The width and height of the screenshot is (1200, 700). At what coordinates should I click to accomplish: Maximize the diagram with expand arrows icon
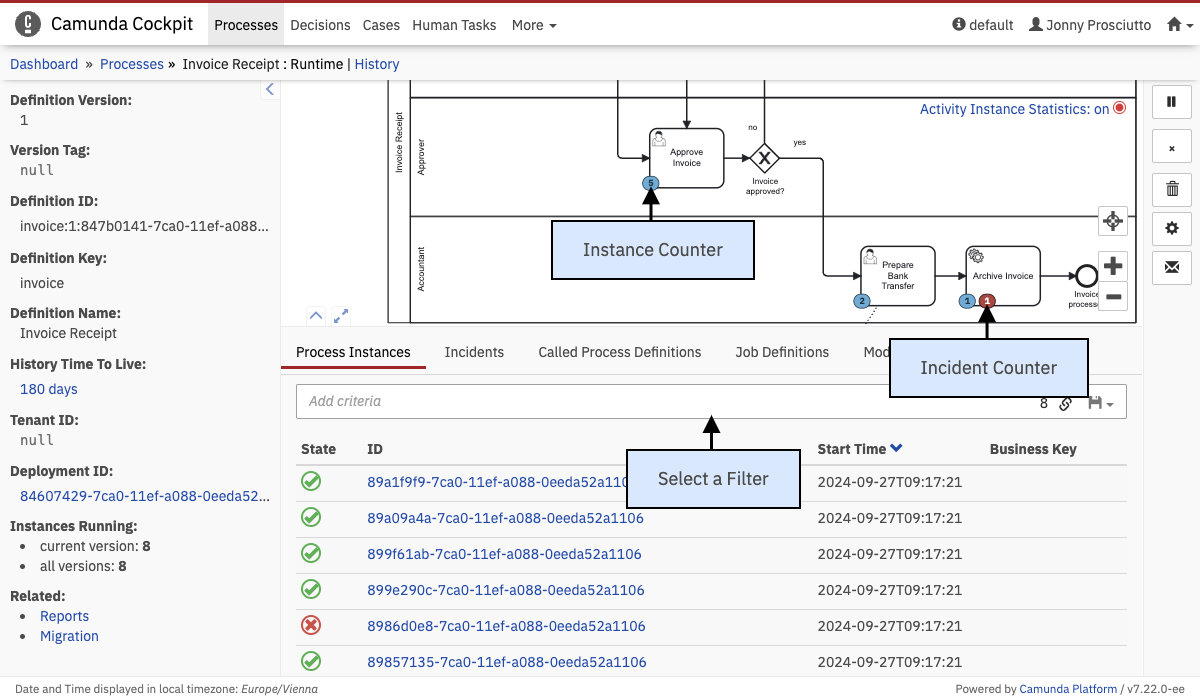[341, 316]
